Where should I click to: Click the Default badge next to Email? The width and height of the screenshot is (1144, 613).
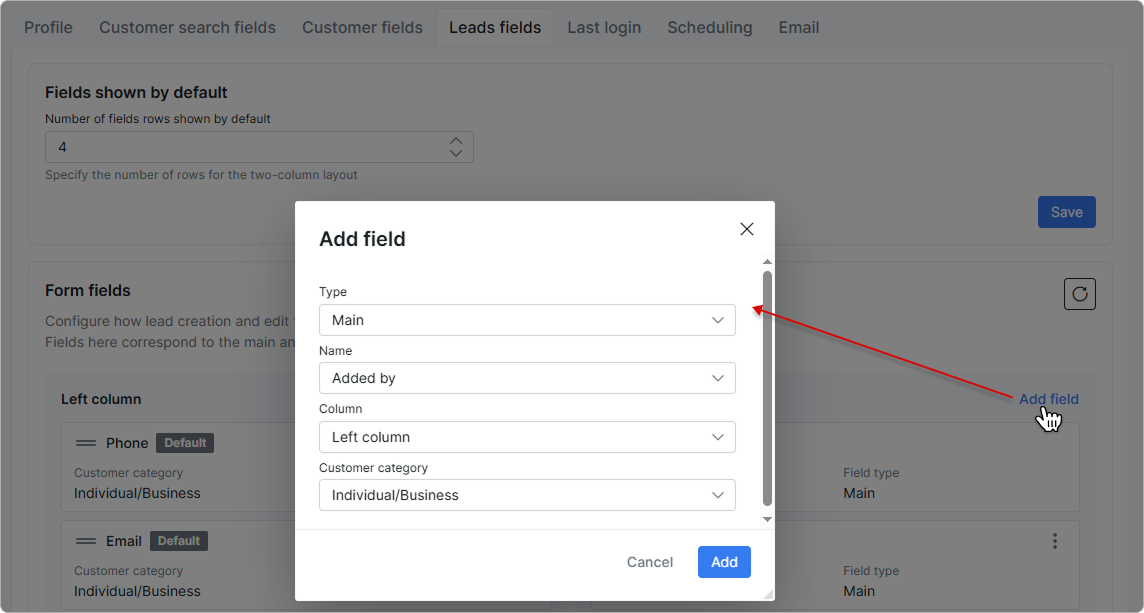[x=179, y=541]
